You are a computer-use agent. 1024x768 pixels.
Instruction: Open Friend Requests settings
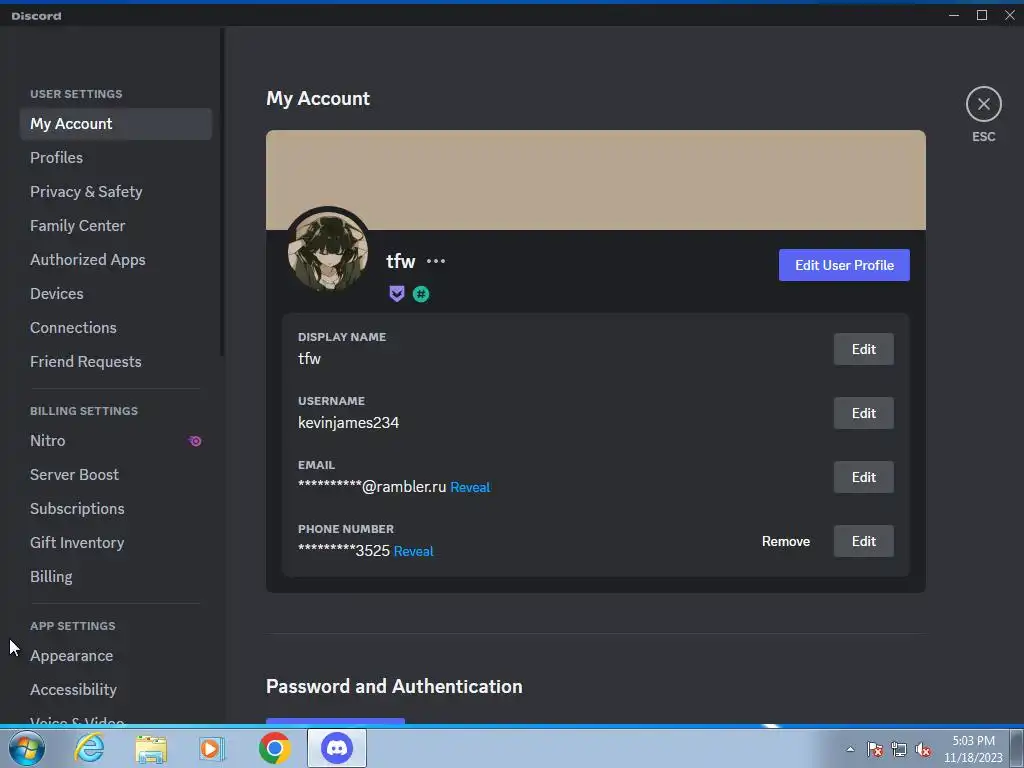click(x=116, y=362)
